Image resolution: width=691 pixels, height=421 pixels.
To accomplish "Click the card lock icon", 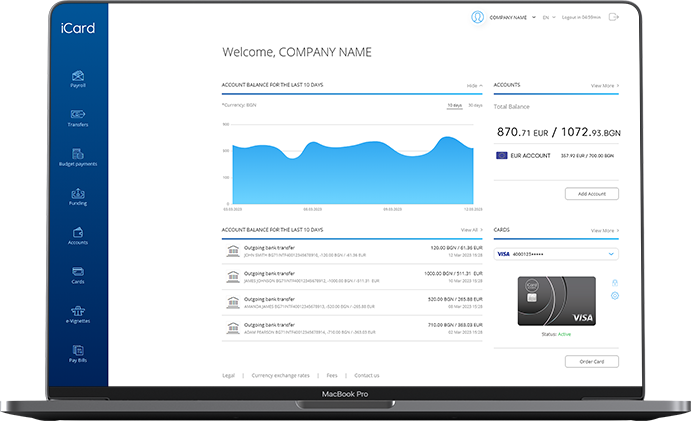I will tap(615, 283).
